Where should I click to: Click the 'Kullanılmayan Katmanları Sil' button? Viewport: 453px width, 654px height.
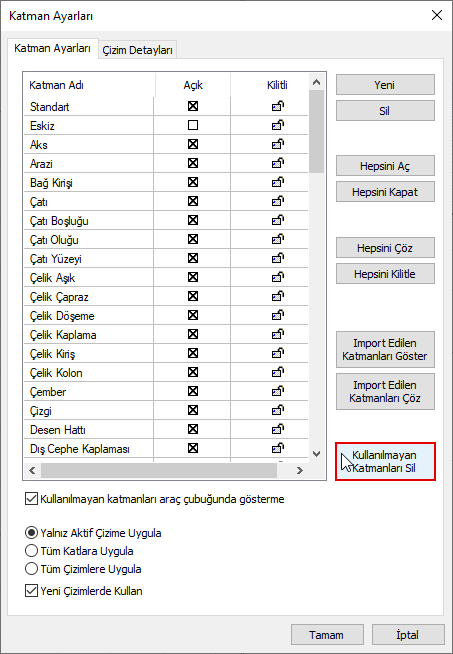(x=385, y=461)
